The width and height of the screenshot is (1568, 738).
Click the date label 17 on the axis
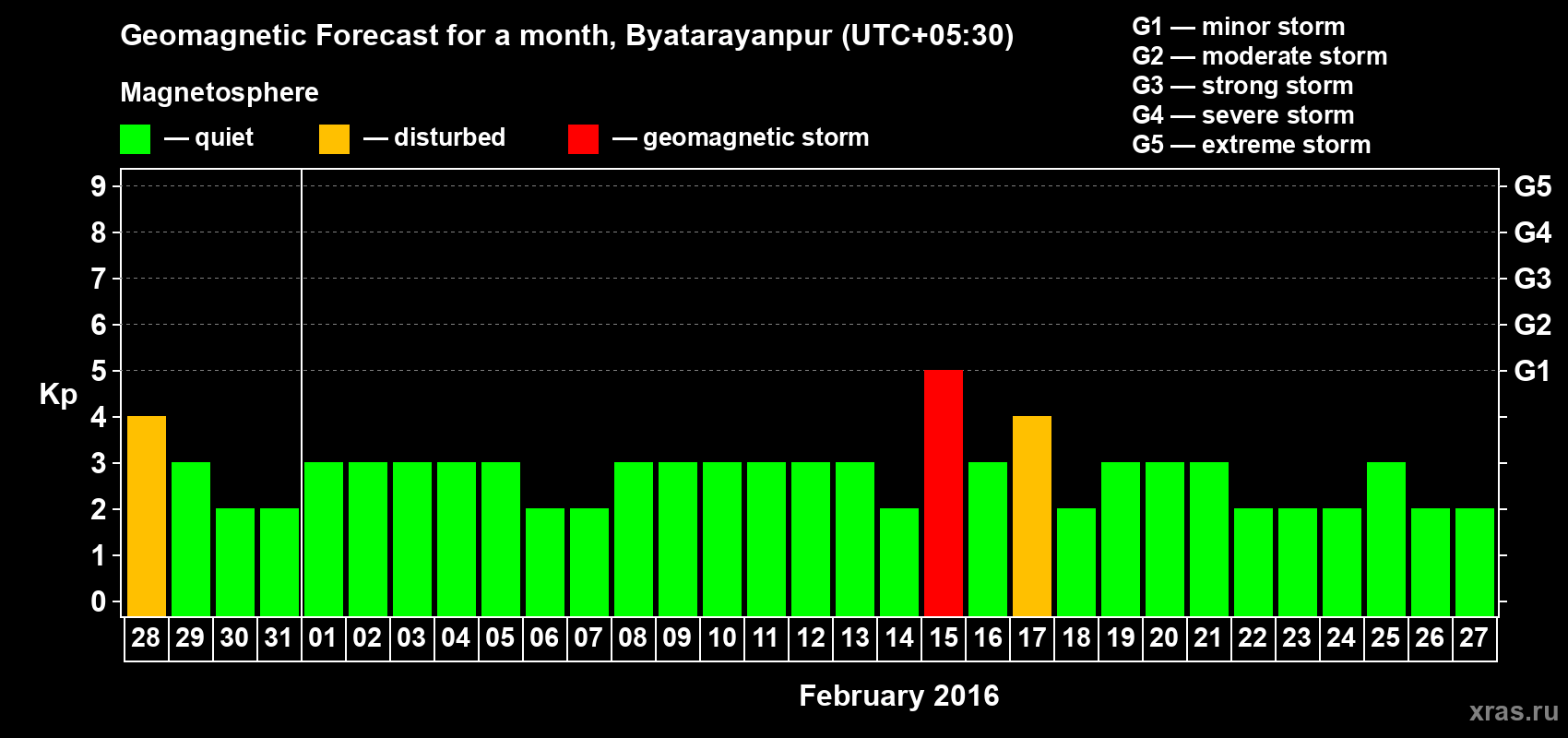(1032, 638)
